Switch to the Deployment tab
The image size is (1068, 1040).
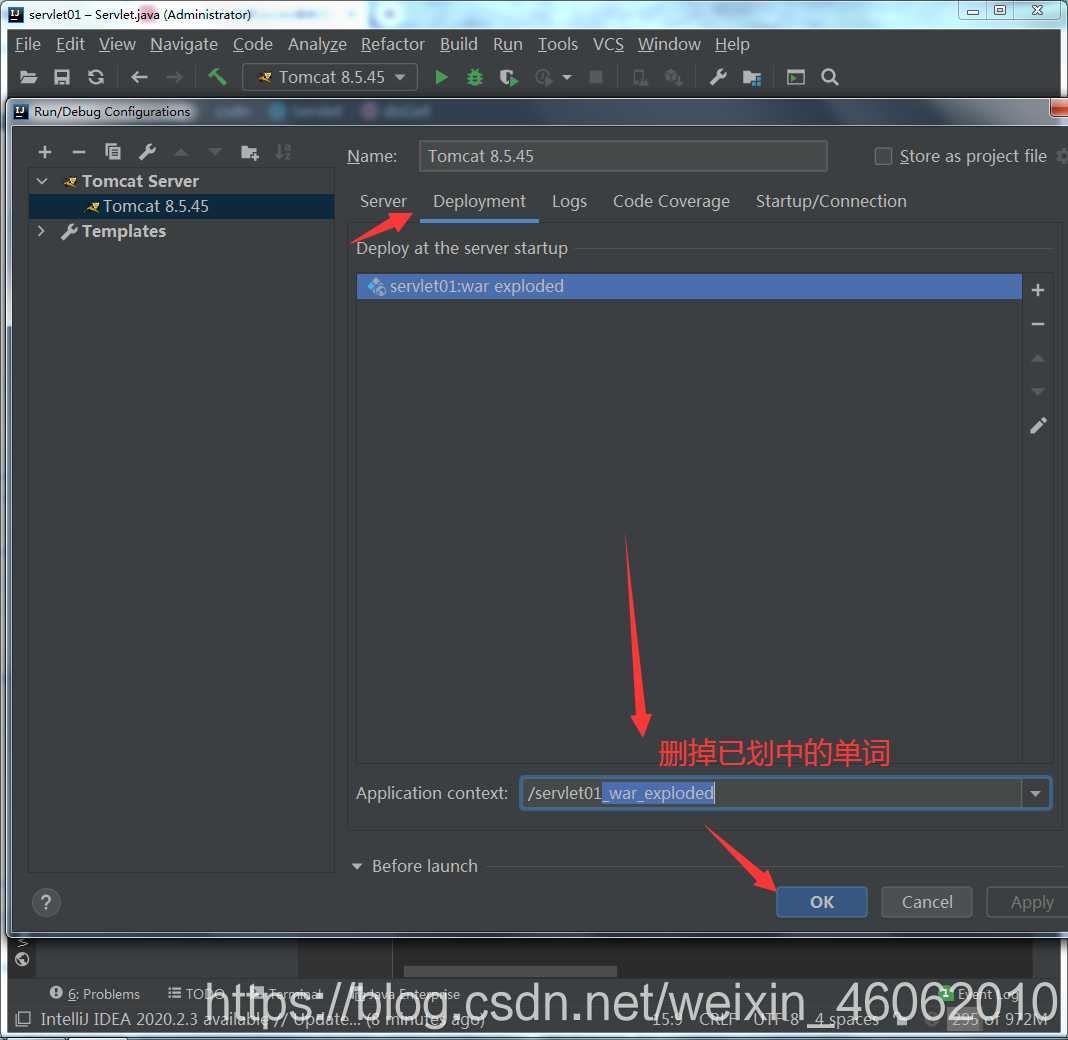tap(479, 202)
